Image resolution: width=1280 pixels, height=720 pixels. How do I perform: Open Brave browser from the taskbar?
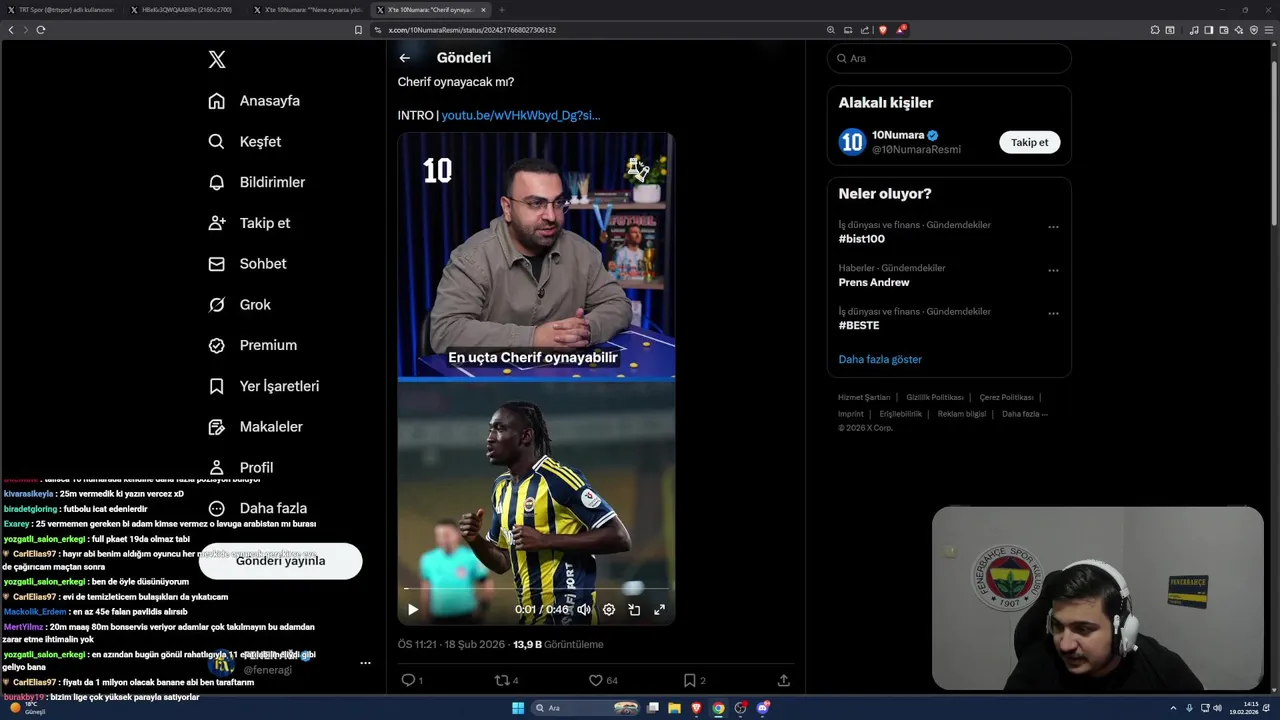click(696, 708)
